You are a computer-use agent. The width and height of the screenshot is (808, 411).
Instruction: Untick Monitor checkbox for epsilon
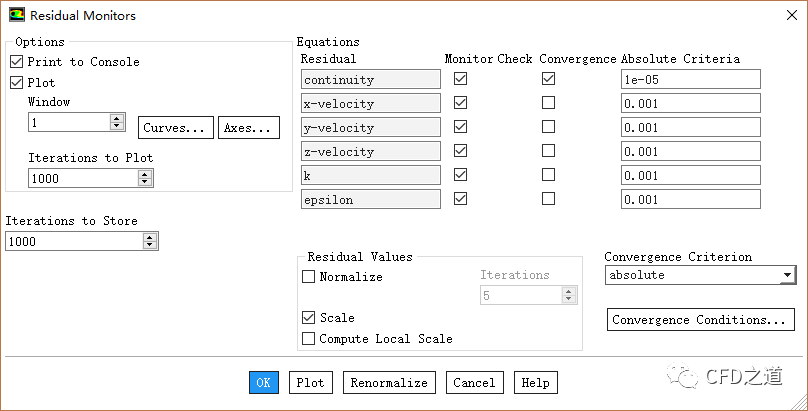(460, 199)
